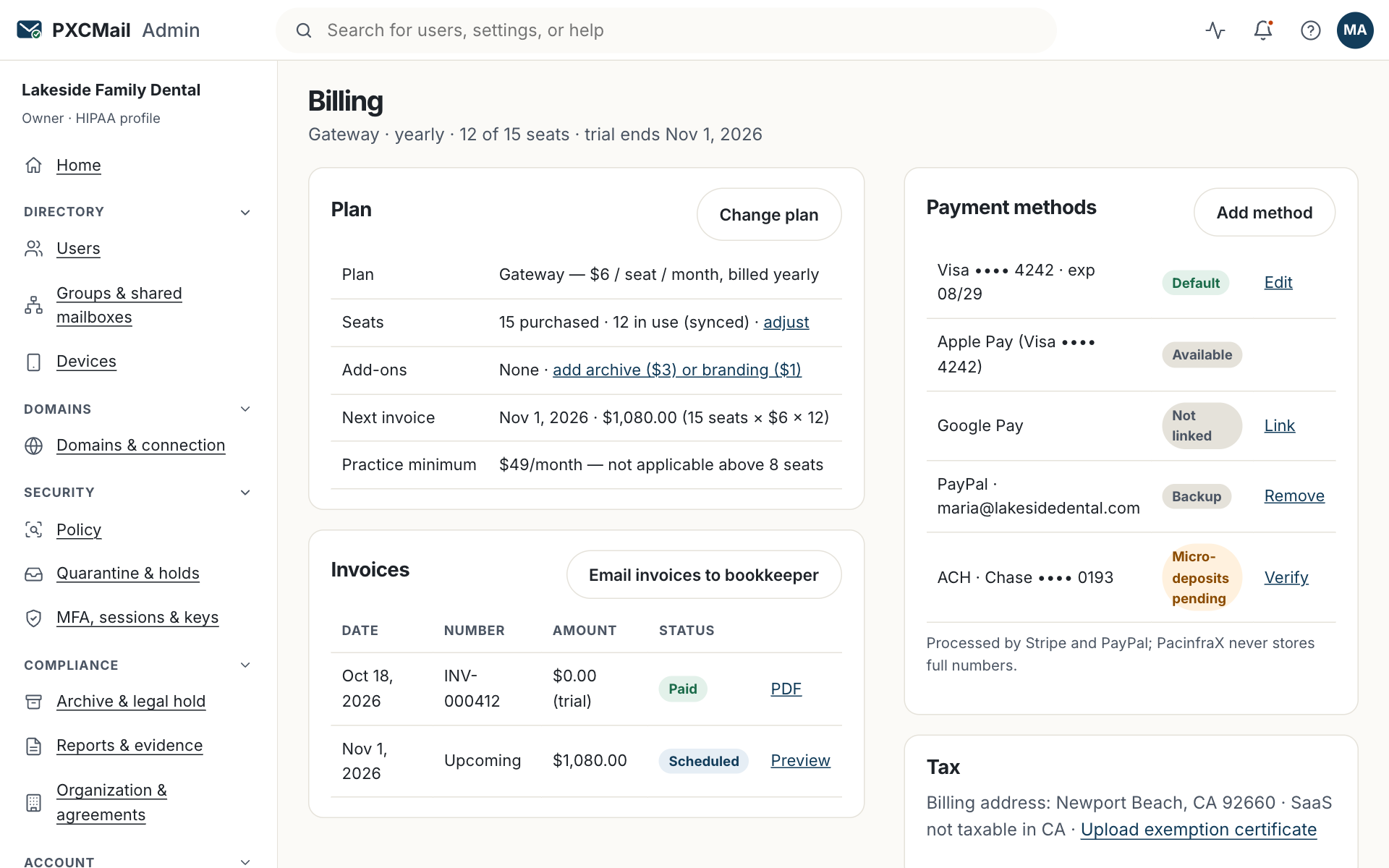Click the Micro-deposits pending badge
The height and width of the screenshot is (868, 1389).
(1202, 578)
